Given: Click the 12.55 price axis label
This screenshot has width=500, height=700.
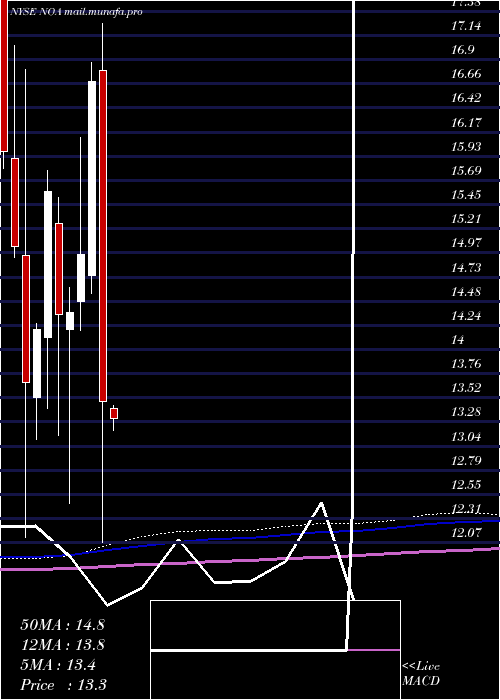Looking at the screenshot, I should 466,484.
